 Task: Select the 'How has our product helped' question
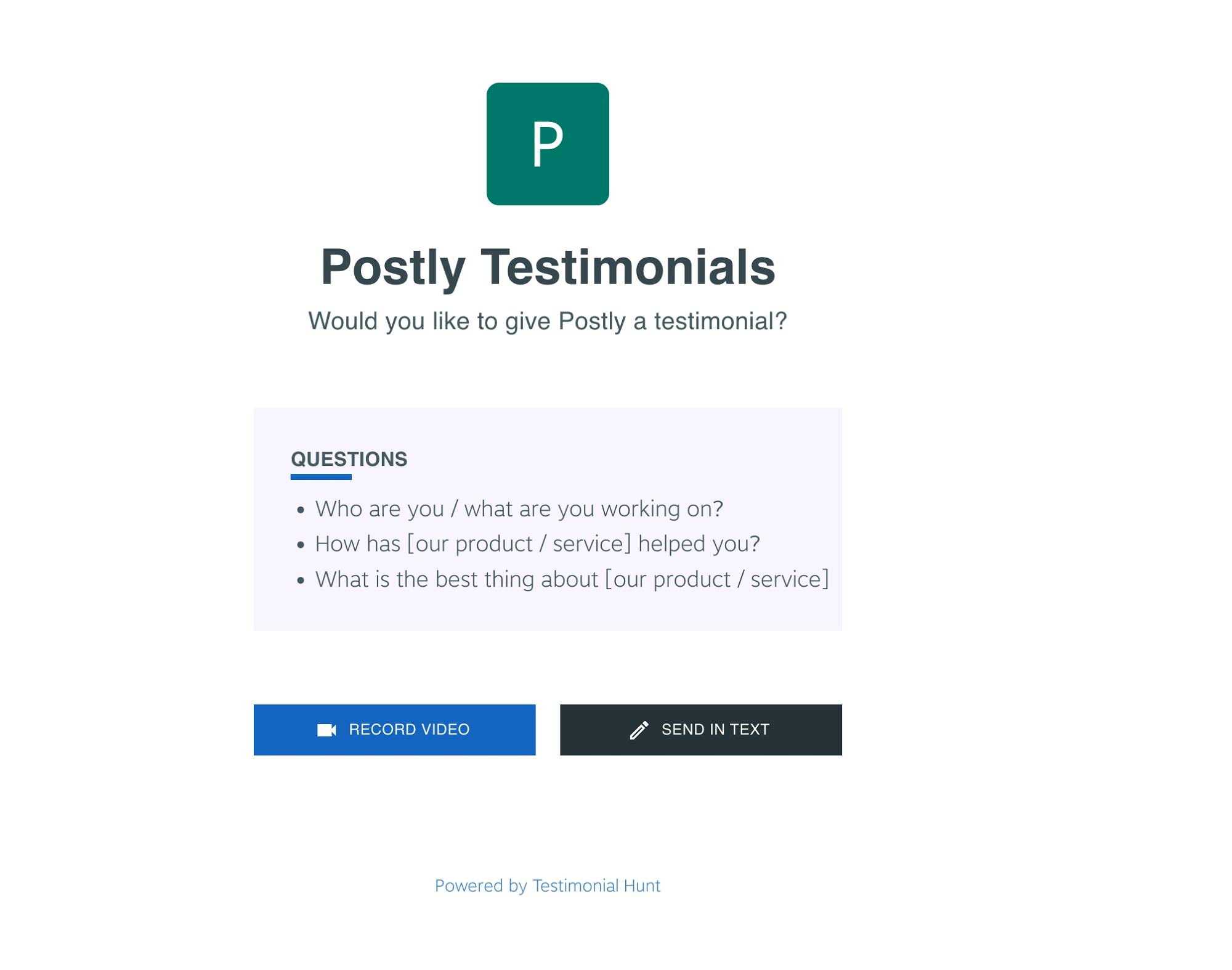(537, 544)
